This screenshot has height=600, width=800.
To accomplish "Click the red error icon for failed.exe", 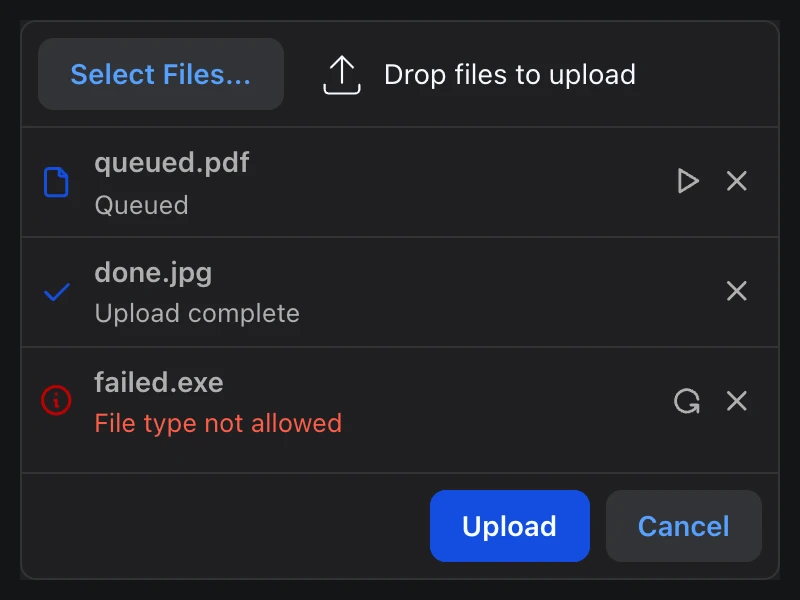I will (x=56, y=401).
